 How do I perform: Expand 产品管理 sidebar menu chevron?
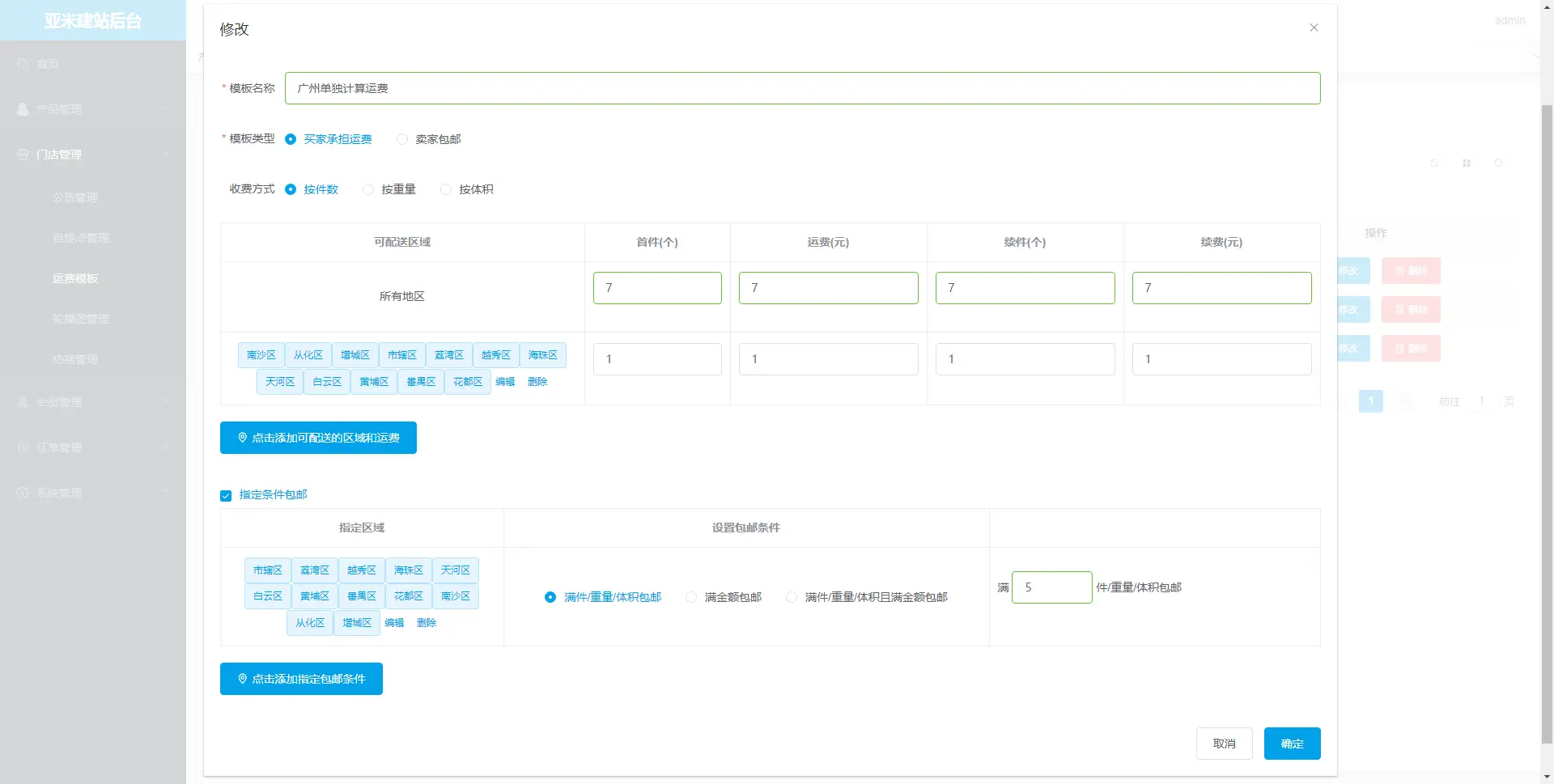coord(165,109)
